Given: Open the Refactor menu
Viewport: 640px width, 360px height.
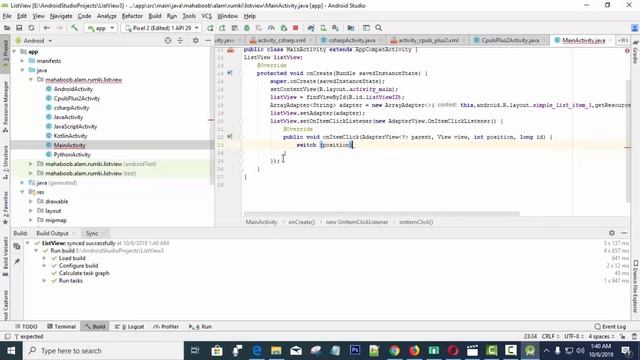Looking at the screenshot, I should [132, 16].
